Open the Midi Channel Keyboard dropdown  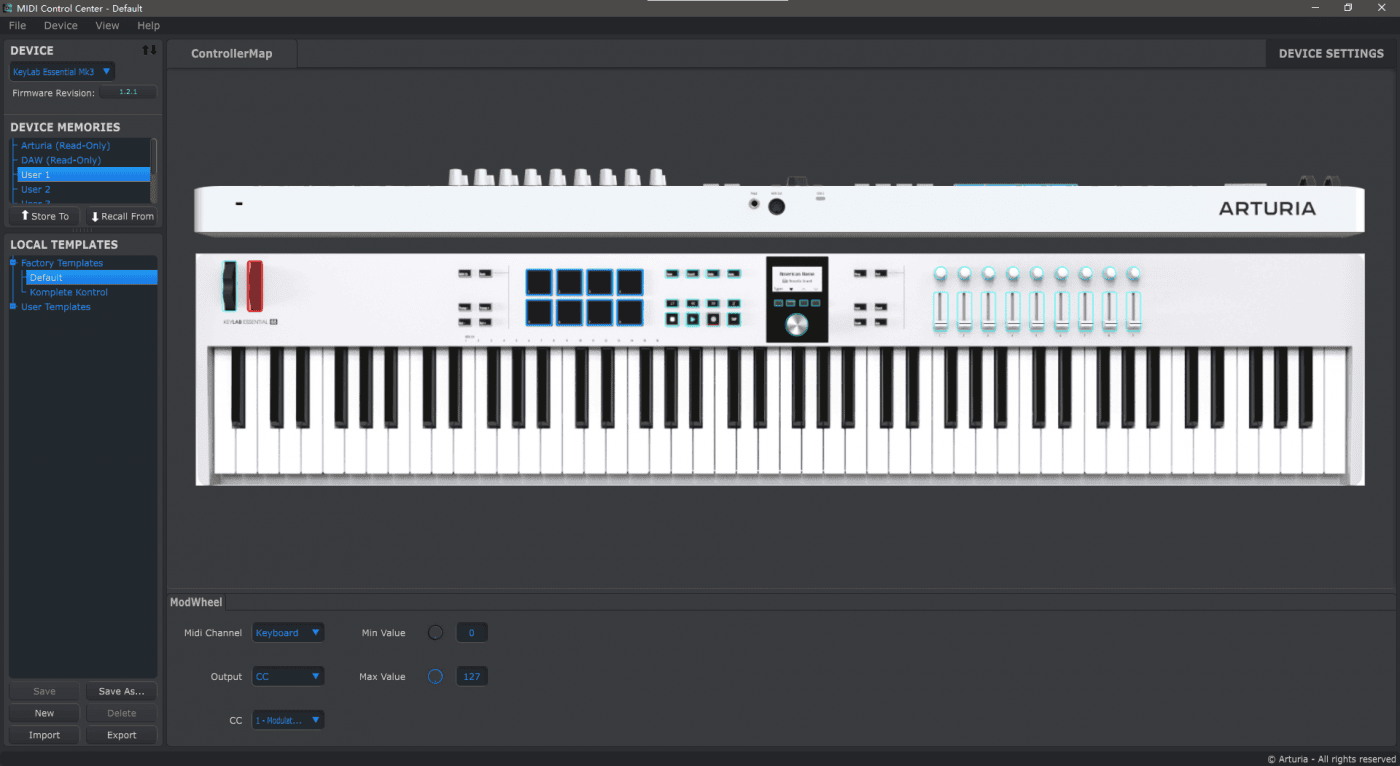point(288,633)
